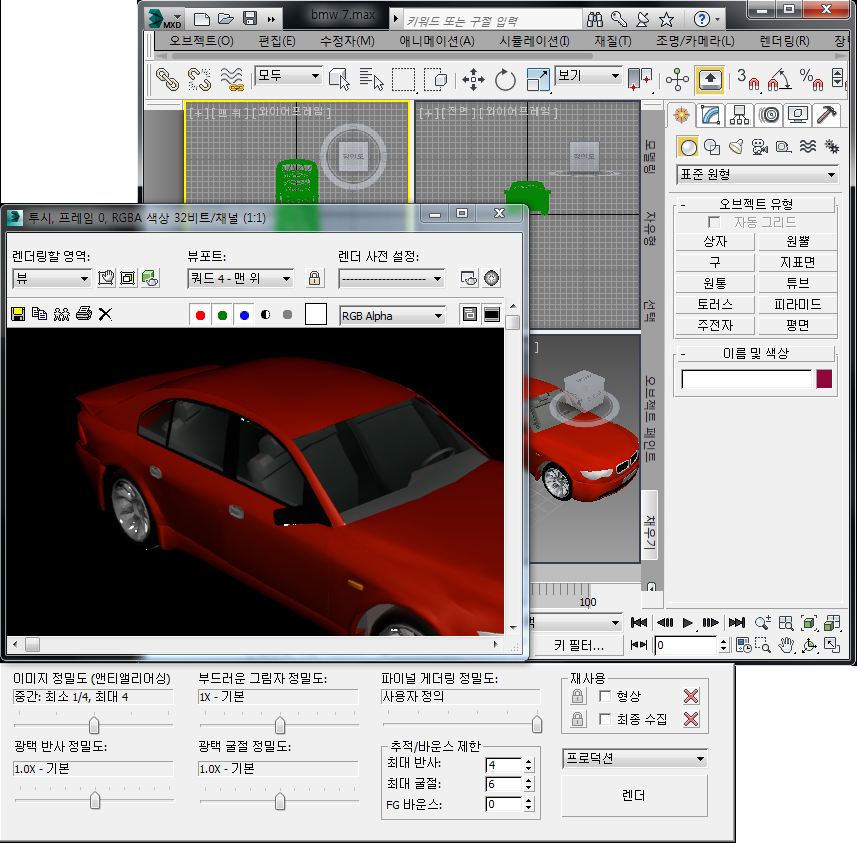Toggle the 3D Snaps magnet icon
The image size is (857, 843).
[748, 79]
